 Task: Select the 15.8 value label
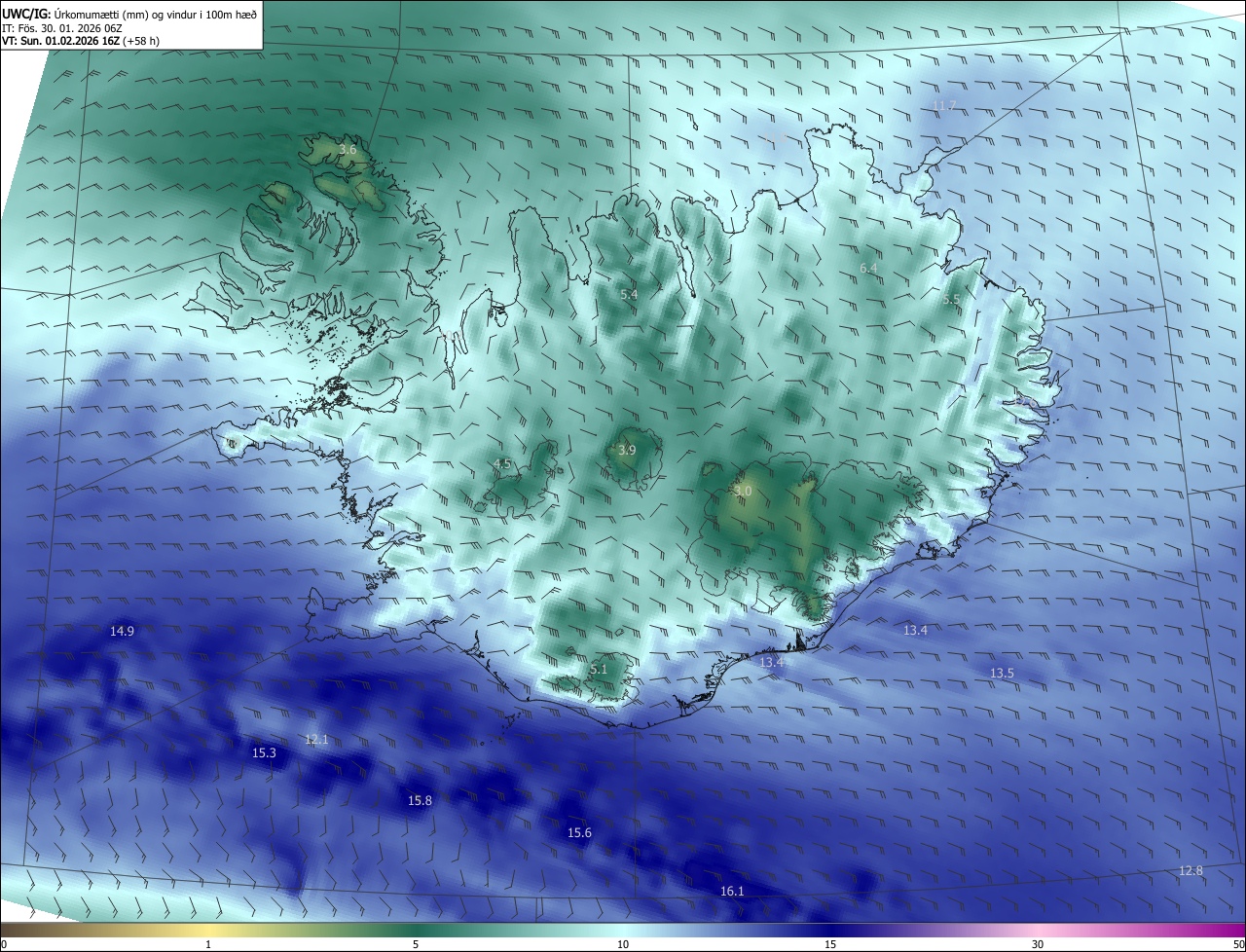[x=420, y=800]
